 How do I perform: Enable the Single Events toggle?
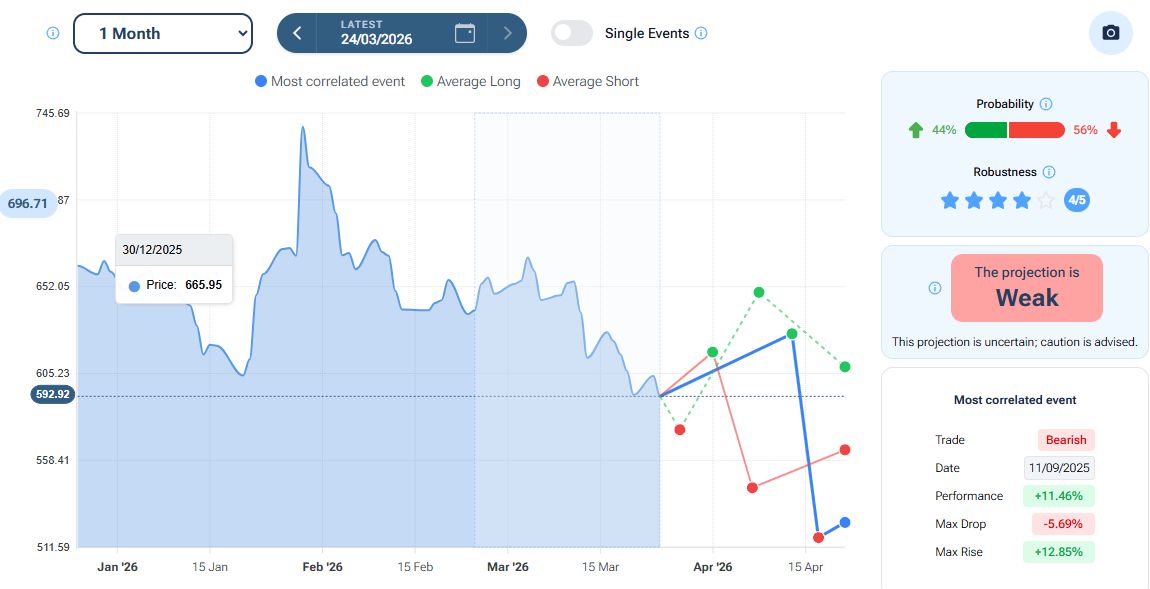coord(572,33)
